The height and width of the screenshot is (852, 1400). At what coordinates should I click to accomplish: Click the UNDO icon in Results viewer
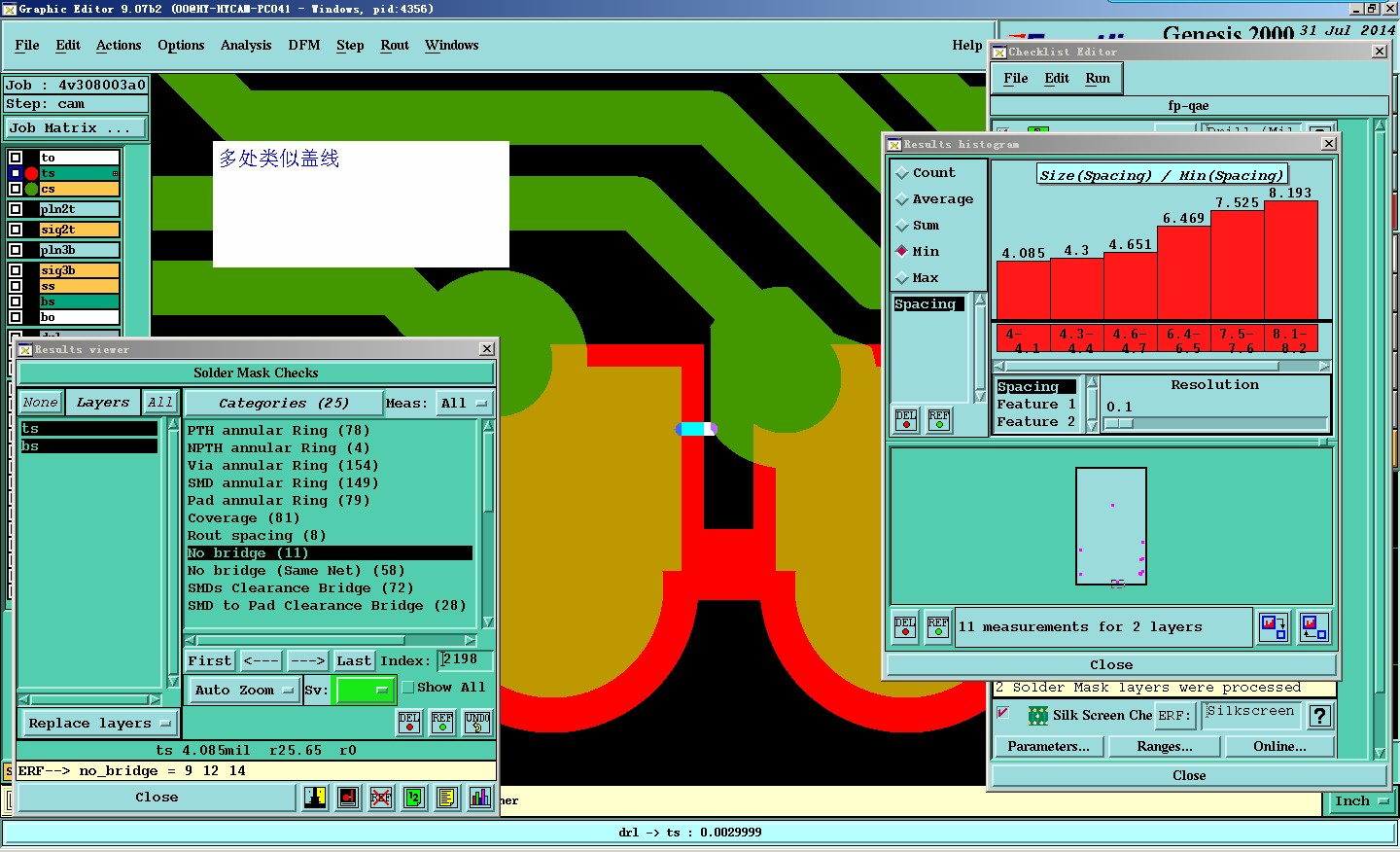pos(477,722)
